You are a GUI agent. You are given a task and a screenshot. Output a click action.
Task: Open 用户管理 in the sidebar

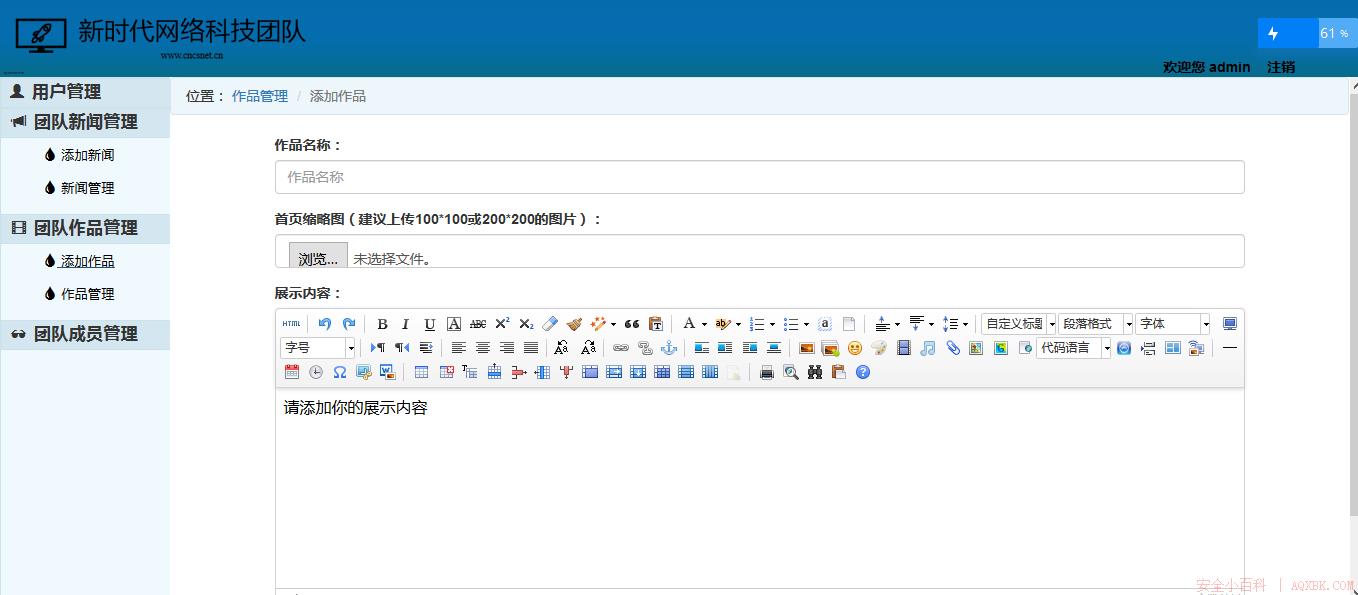(66, 92)
